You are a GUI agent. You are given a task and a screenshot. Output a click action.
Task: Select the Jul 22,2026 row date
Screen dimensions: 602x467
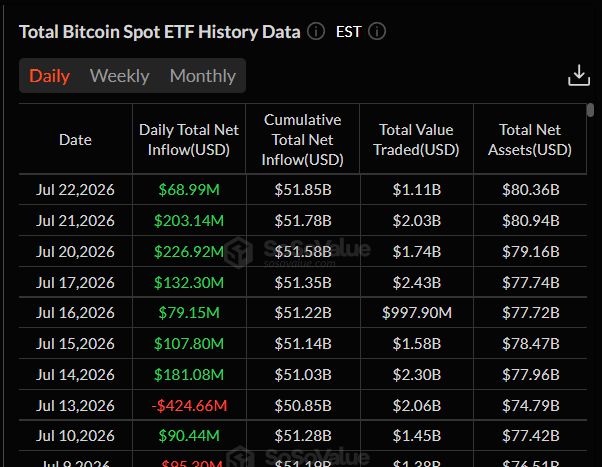(75, 190)
